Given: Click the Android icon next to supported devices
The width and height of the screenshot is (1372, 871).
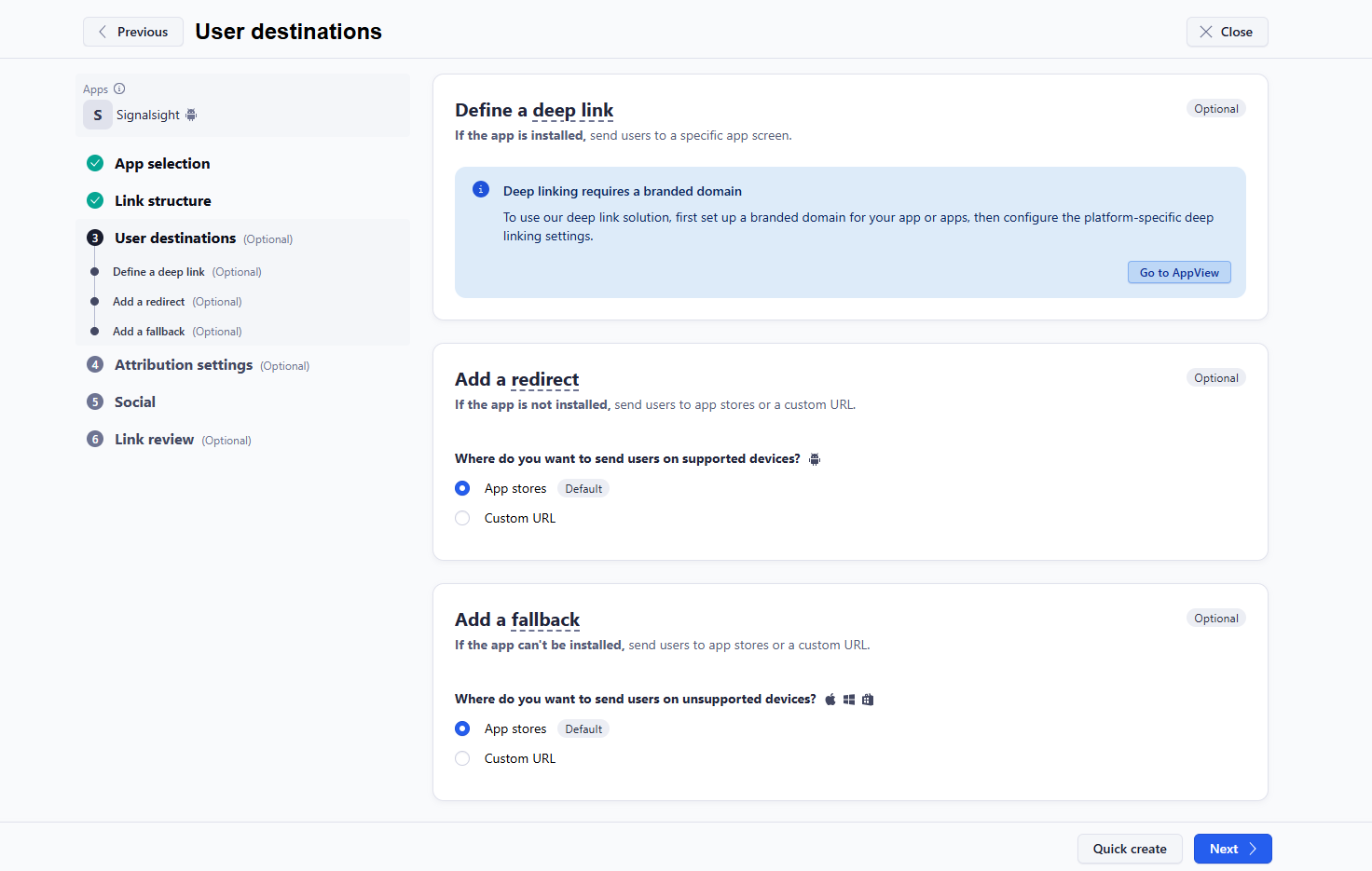Looking at the screenshot, I should point(815,459).
